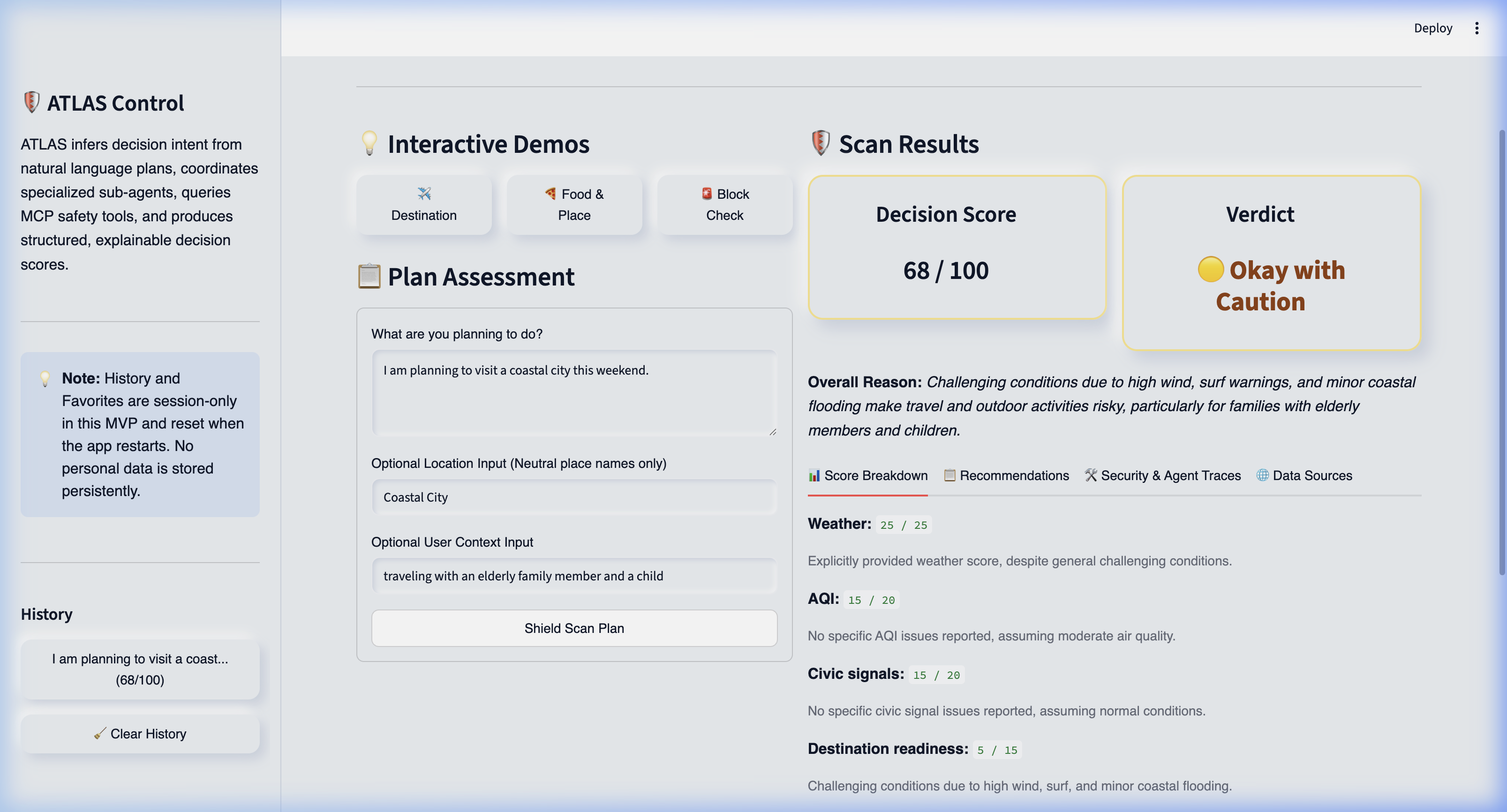
Task: Open the Data Sources tab
Action: (x=1304, y=475)
